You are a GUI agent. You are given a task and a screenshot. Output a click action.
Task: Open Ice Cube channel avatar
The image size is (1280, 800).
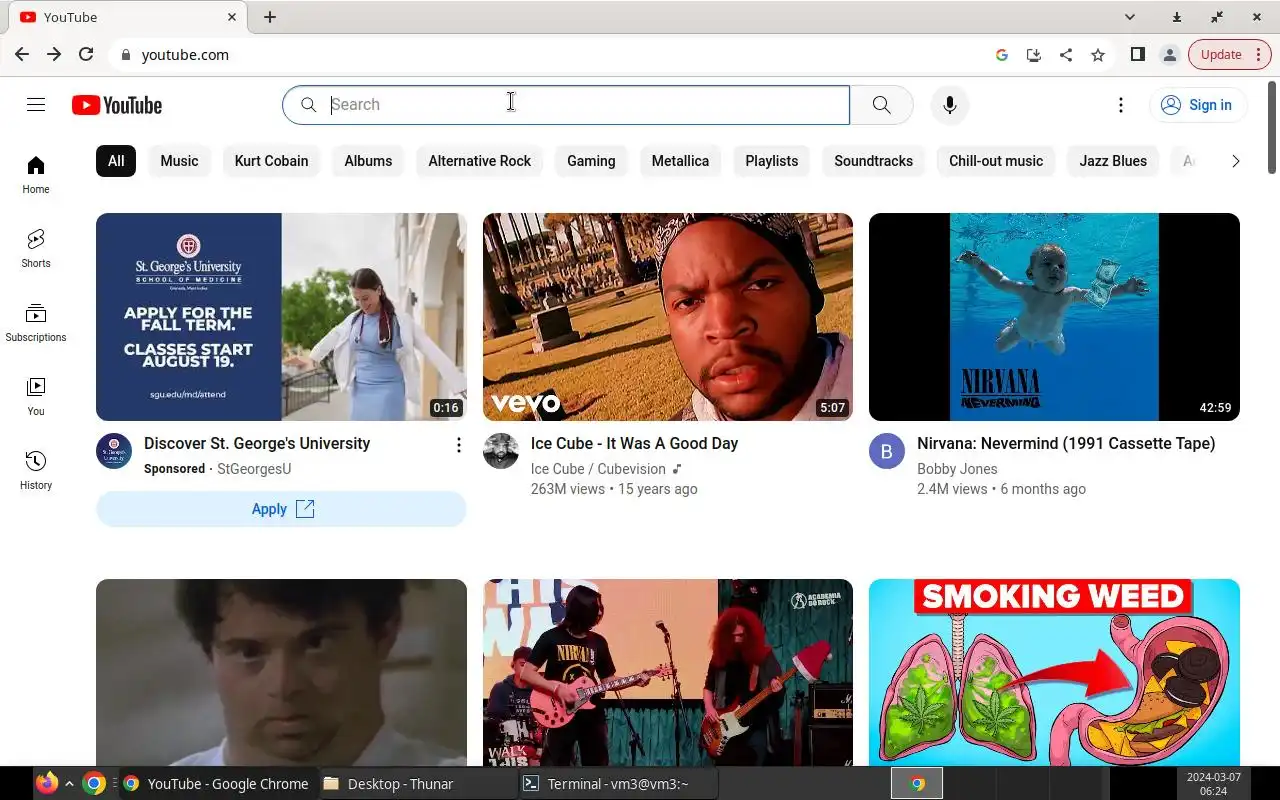click(501, 451)
